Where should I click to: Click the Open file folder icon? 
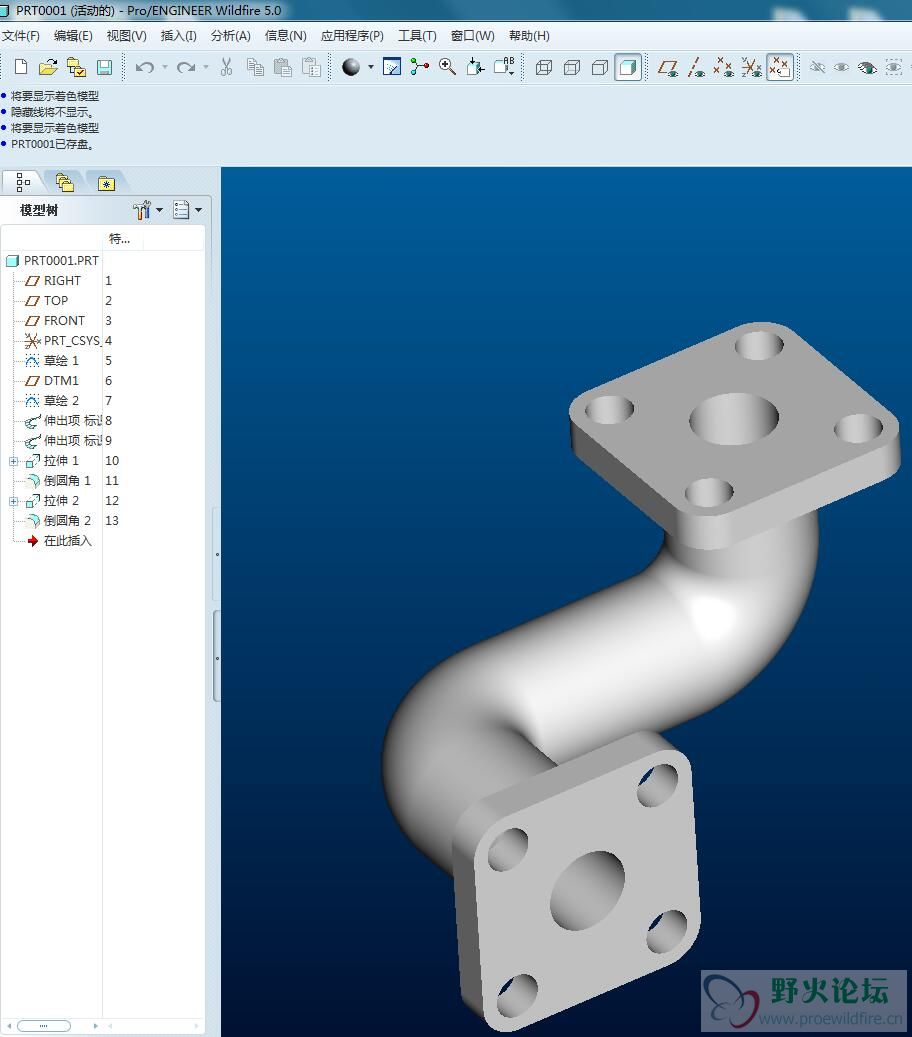(47, 67)
